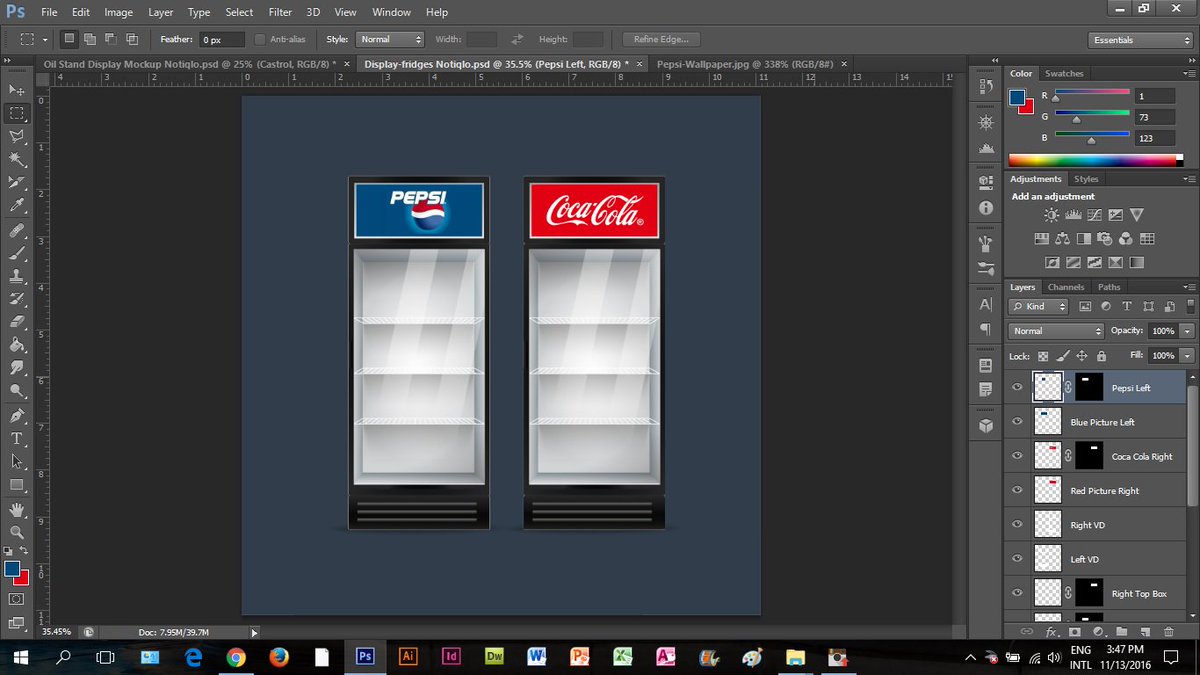This screenshot has height=675, width=1200.
Task: Delete layer using trash icon
Action: point(1169,632)
